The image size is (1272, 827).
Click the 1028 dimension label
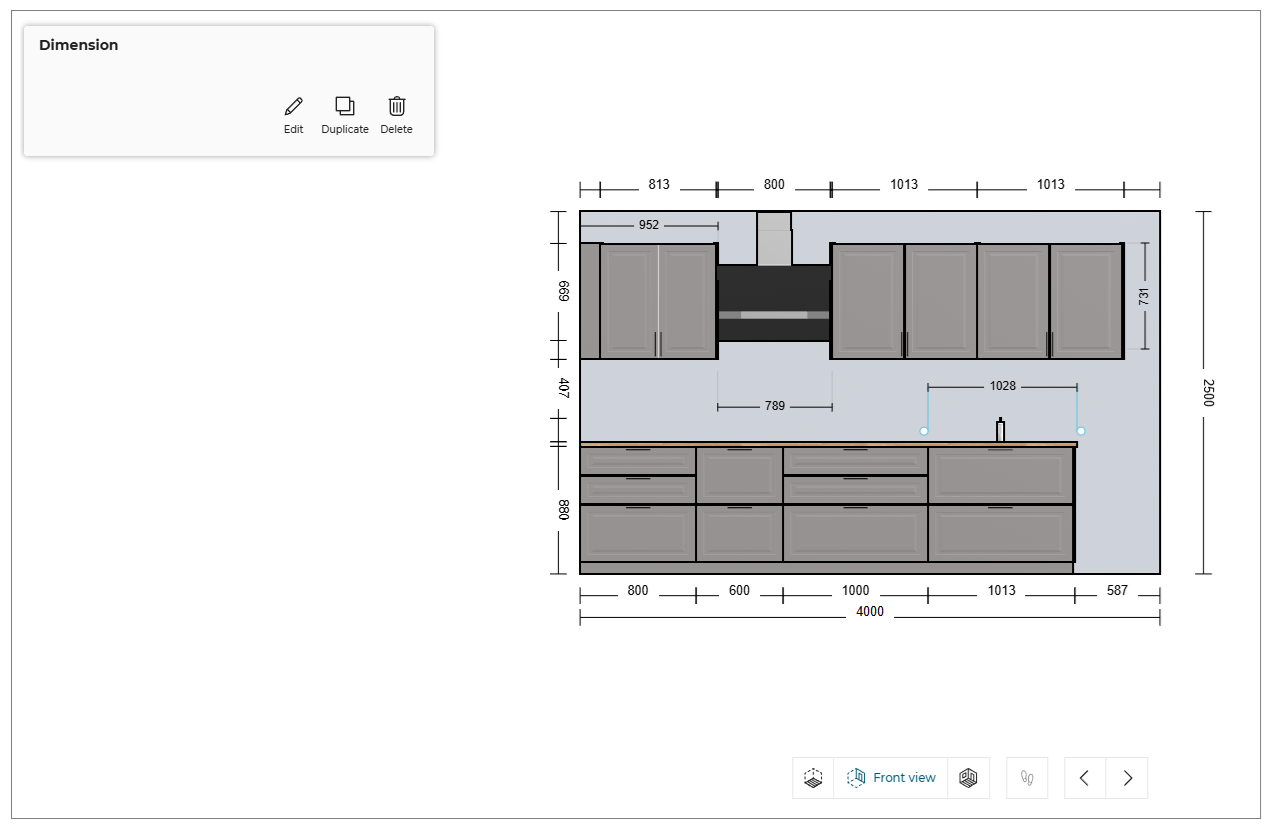(1003, 386)
